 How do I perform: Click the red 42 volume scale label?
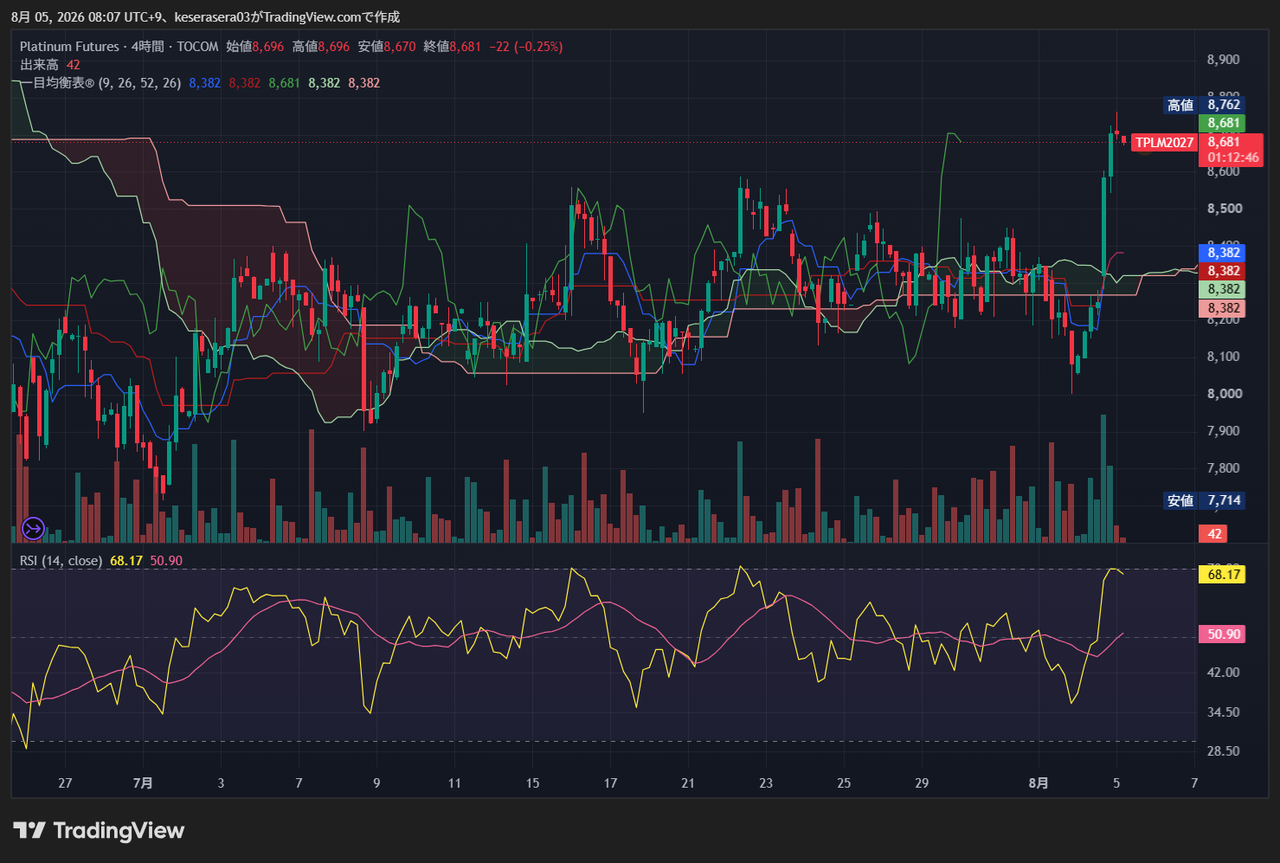coord(1214,534)
